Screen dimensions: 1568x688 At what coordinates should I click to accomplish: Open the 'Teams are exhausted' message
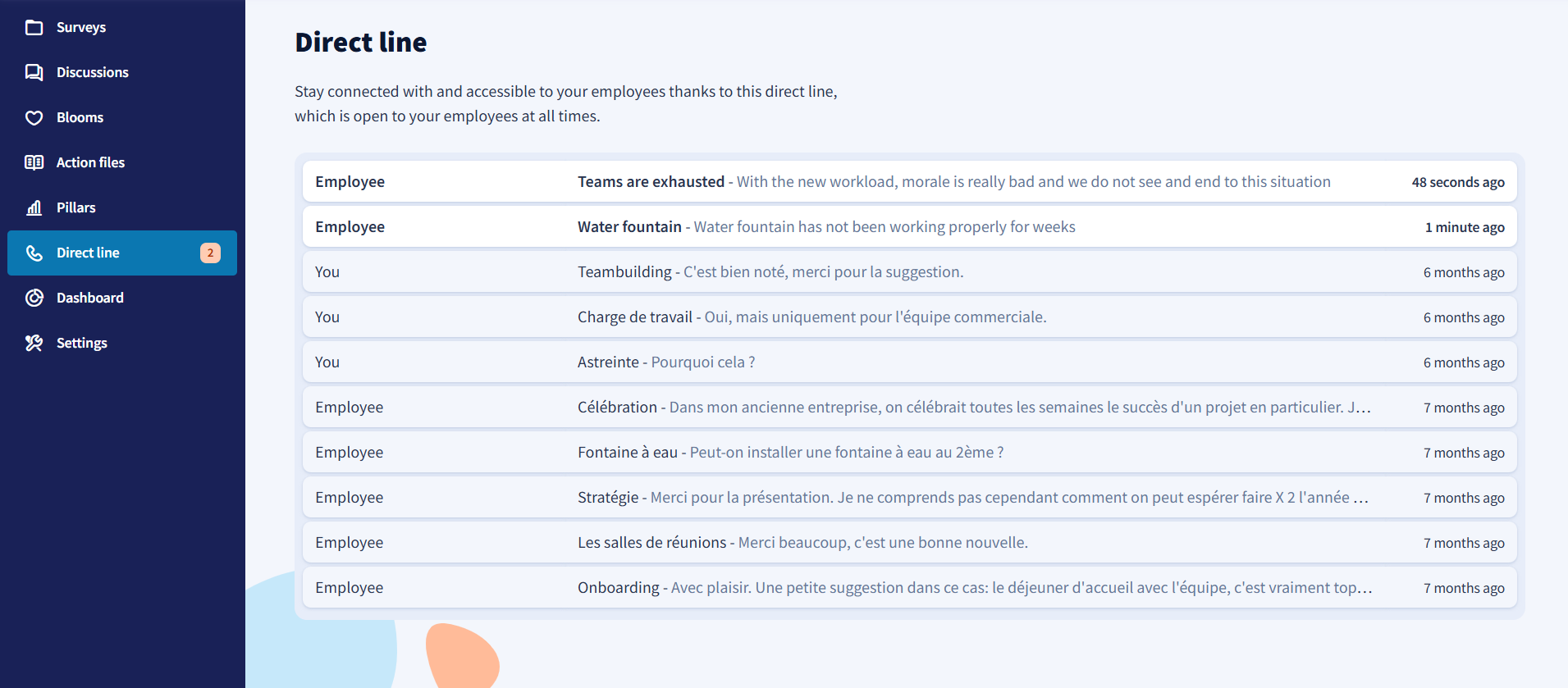pyautogui.click(x=909, y=181)
